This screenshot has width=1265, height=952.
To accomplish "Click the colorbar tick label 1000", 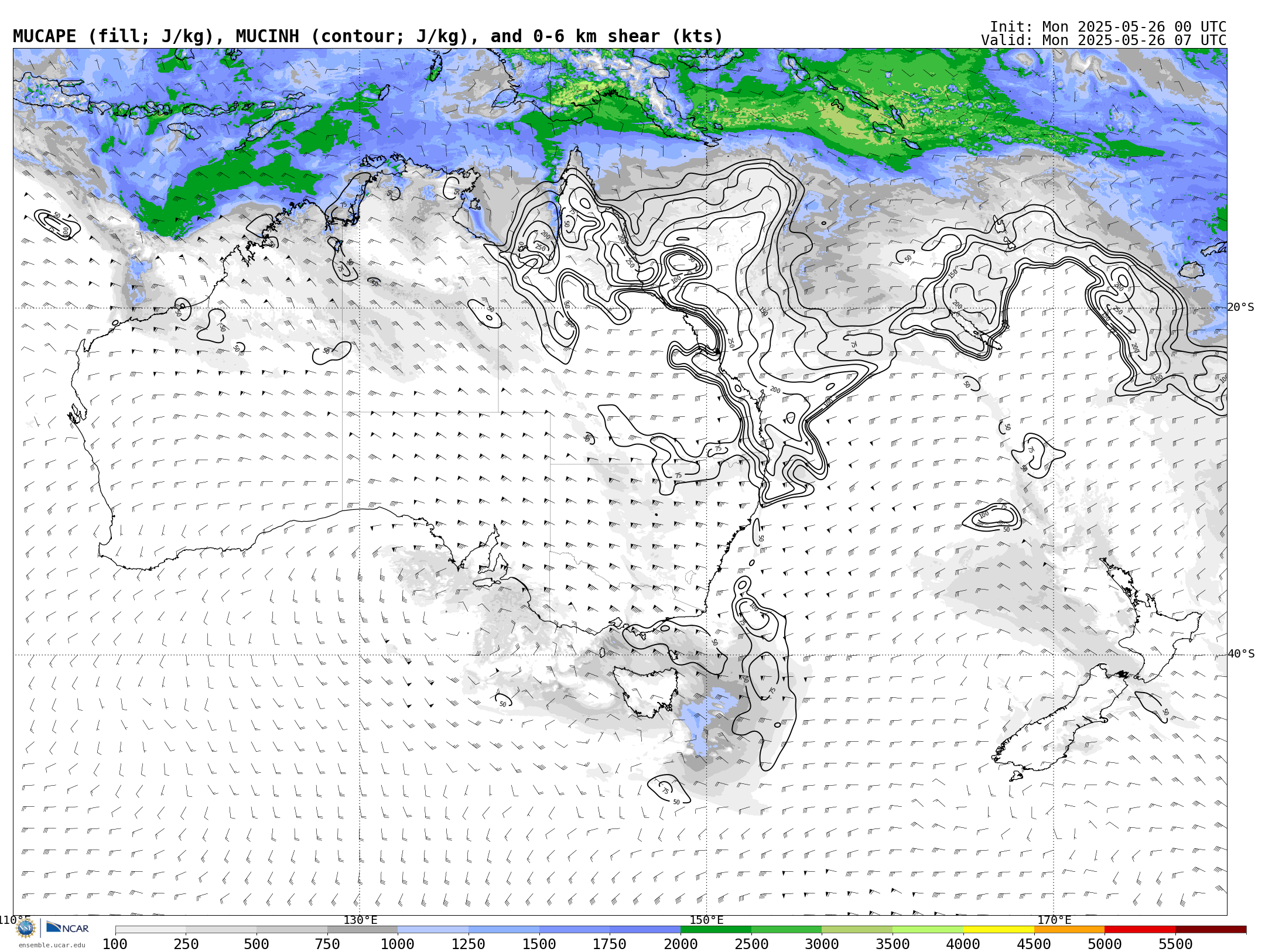I will pyautogui.click(x=398, y=944).
